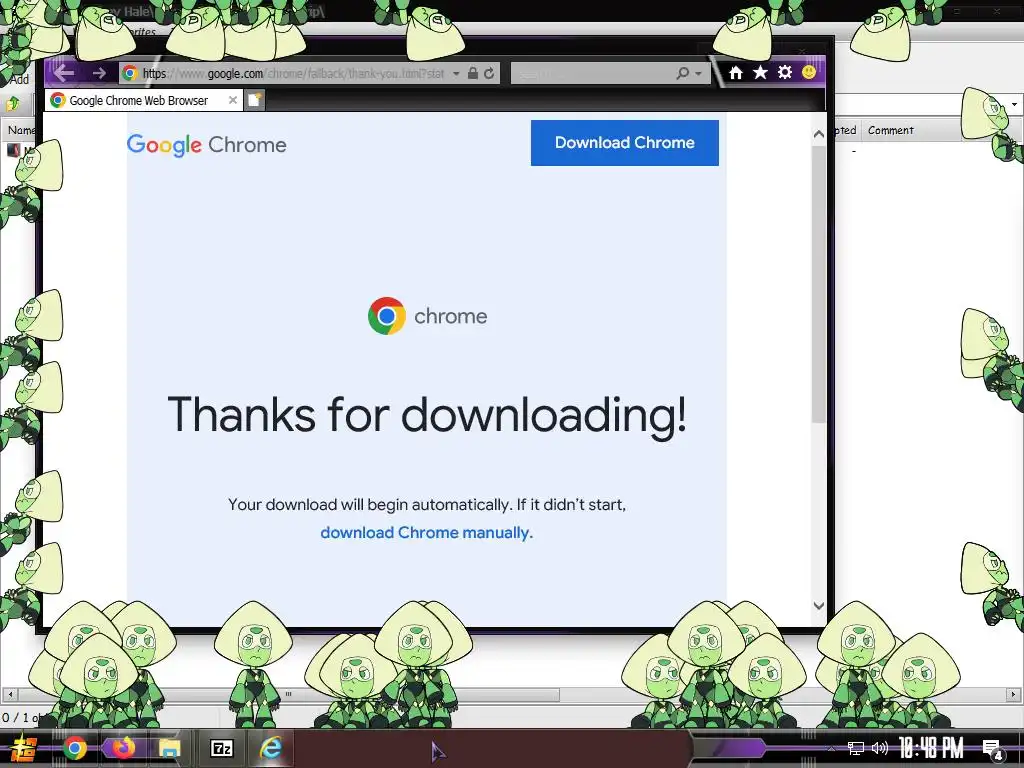Launch Google Chrome from the taskbar

[74, 748]
